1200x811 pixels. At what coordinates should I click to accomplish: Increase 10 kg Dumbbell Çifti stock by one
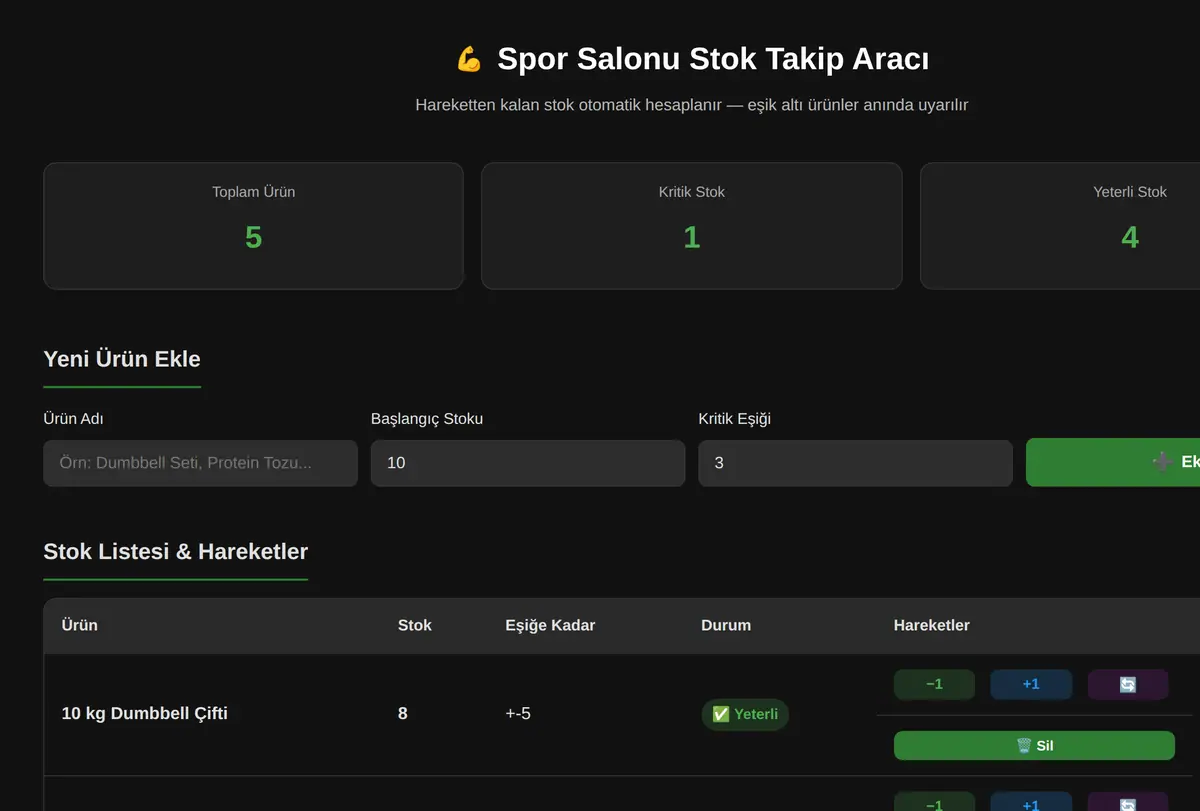1031,684
